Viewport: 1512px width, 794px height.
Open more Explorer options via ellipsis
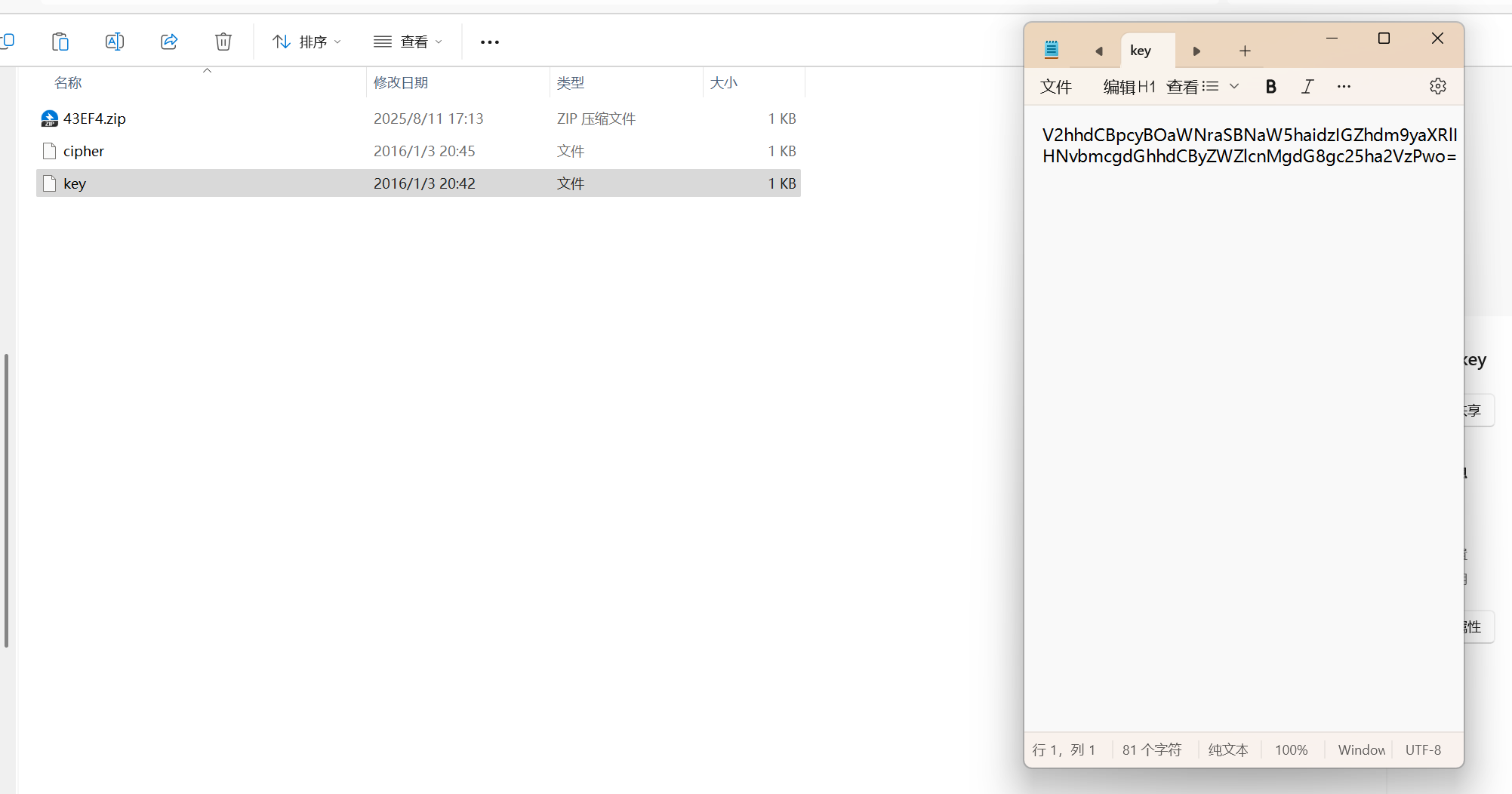[489, 42]
